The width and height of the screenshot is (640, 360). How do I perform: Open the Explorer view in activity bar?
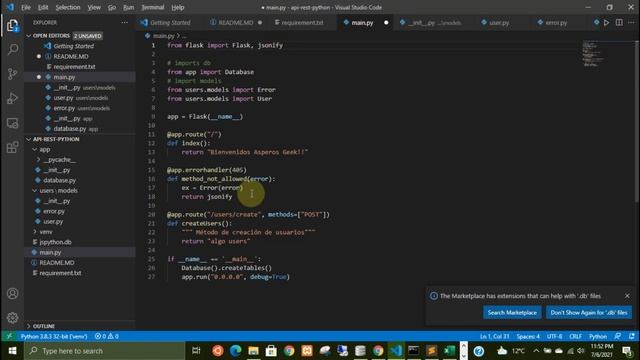point(13,25)
